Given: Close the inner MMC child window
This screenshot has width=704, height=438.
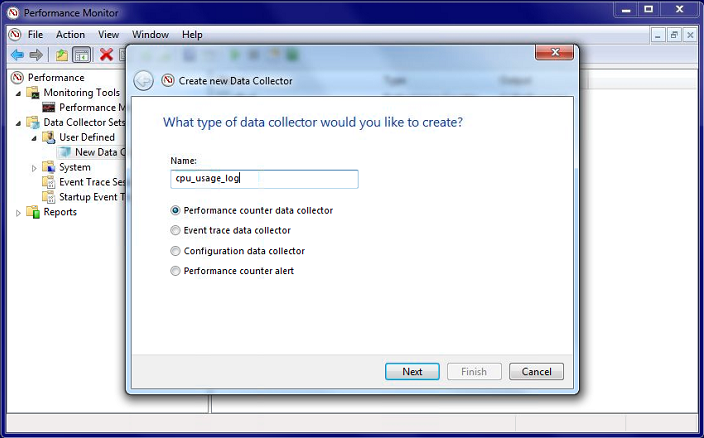Looking at the screenshot, I should tap(690, 35).
